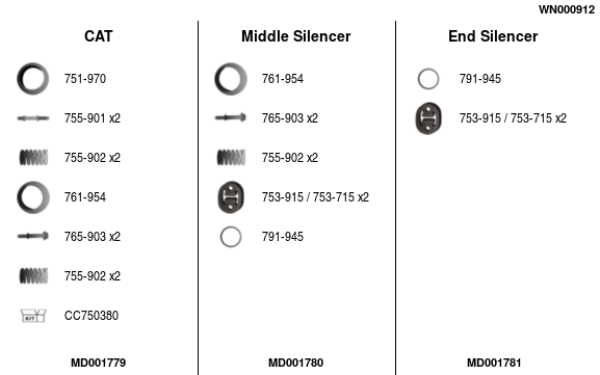This screenshot has width=600, height=375.
Task: Click the first 755-902 spring icon in CAT
Action: point(34,157)
